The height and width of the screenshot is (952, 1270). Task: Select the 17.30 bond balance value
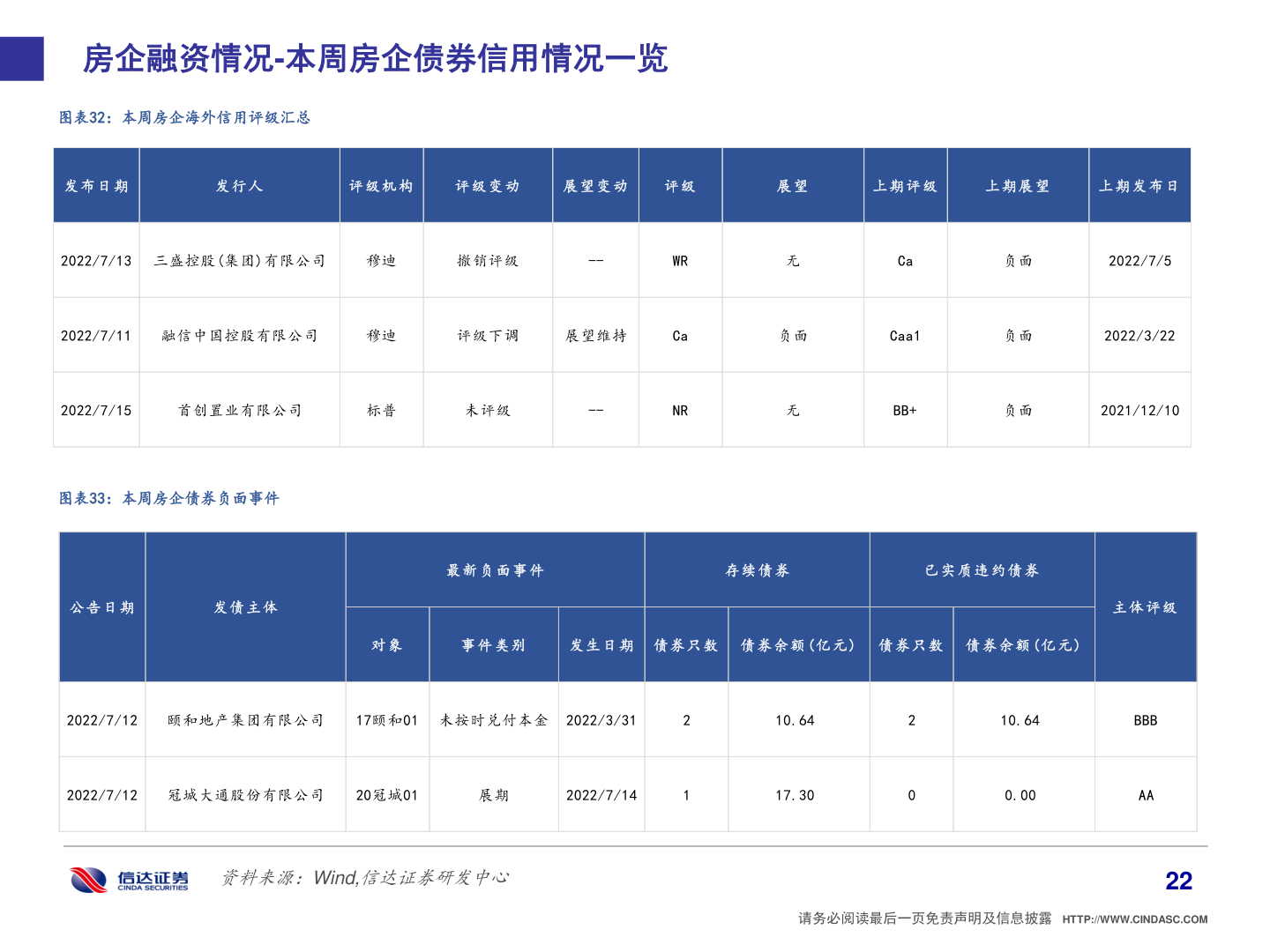tap(798, 794)
